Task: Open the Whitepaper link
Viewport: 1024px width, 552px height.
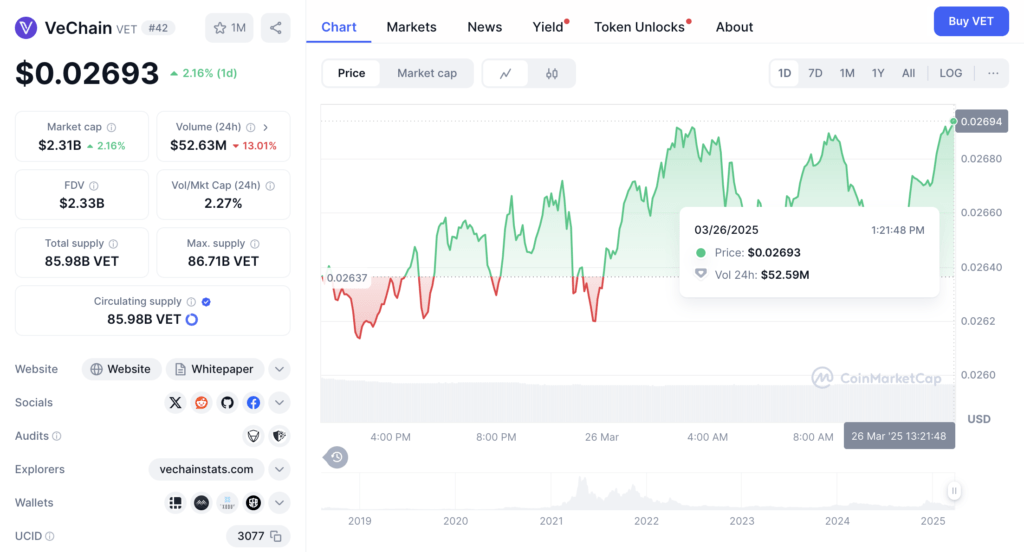Action: click(214, 369)
